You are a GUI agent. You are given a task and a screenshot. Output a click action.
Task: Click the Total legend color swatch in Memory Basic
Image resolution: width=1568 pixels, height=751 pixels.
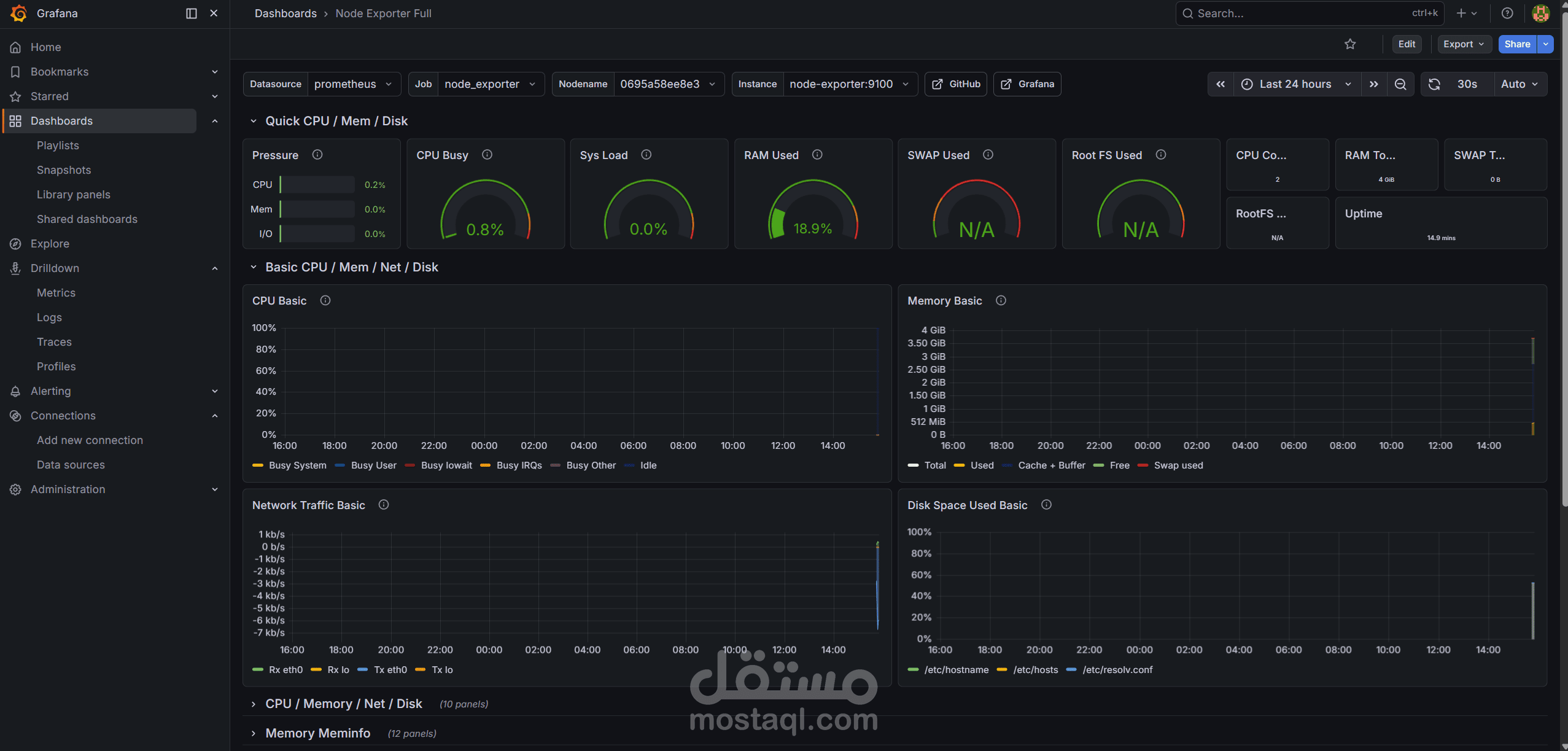[913, 465]
